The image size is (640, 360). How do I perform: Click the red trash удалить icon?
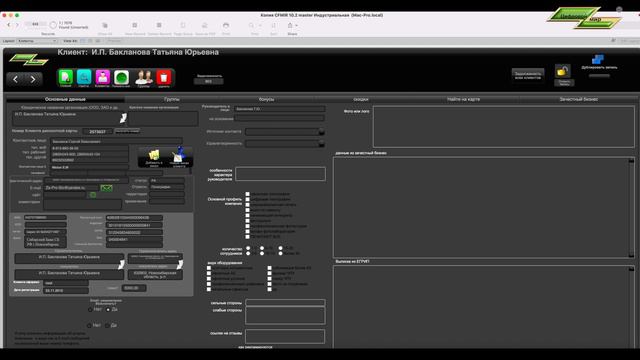point(164,77)
